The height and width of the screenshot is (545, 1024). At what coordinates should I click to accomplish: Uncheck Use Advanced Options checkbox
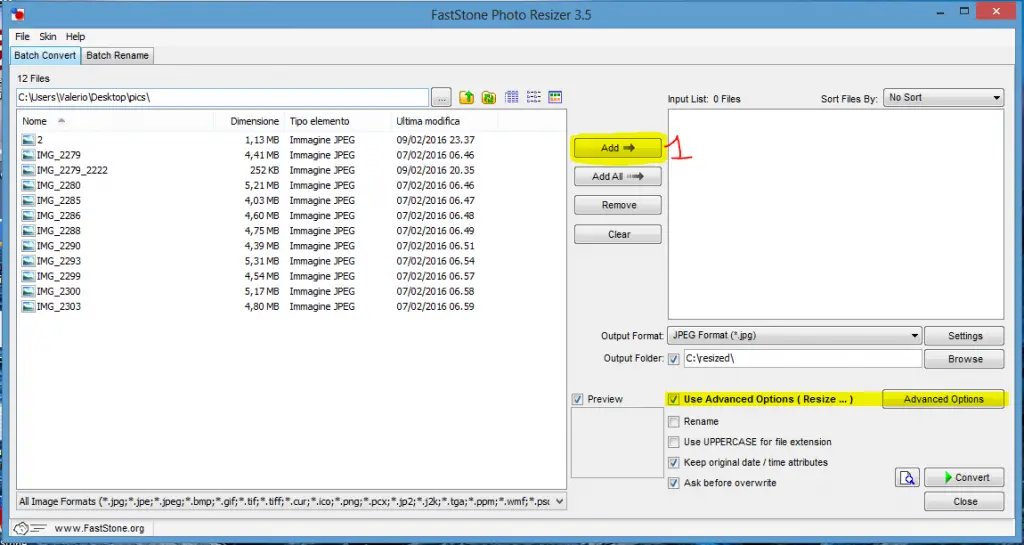tap(674, 399)
